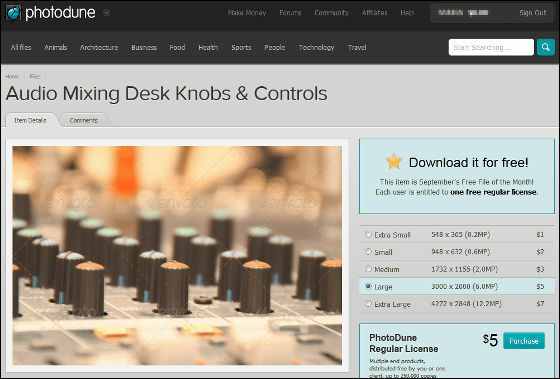Visit the Forums link
Screen dimensions: 560x379
click(x=290, y=13)
